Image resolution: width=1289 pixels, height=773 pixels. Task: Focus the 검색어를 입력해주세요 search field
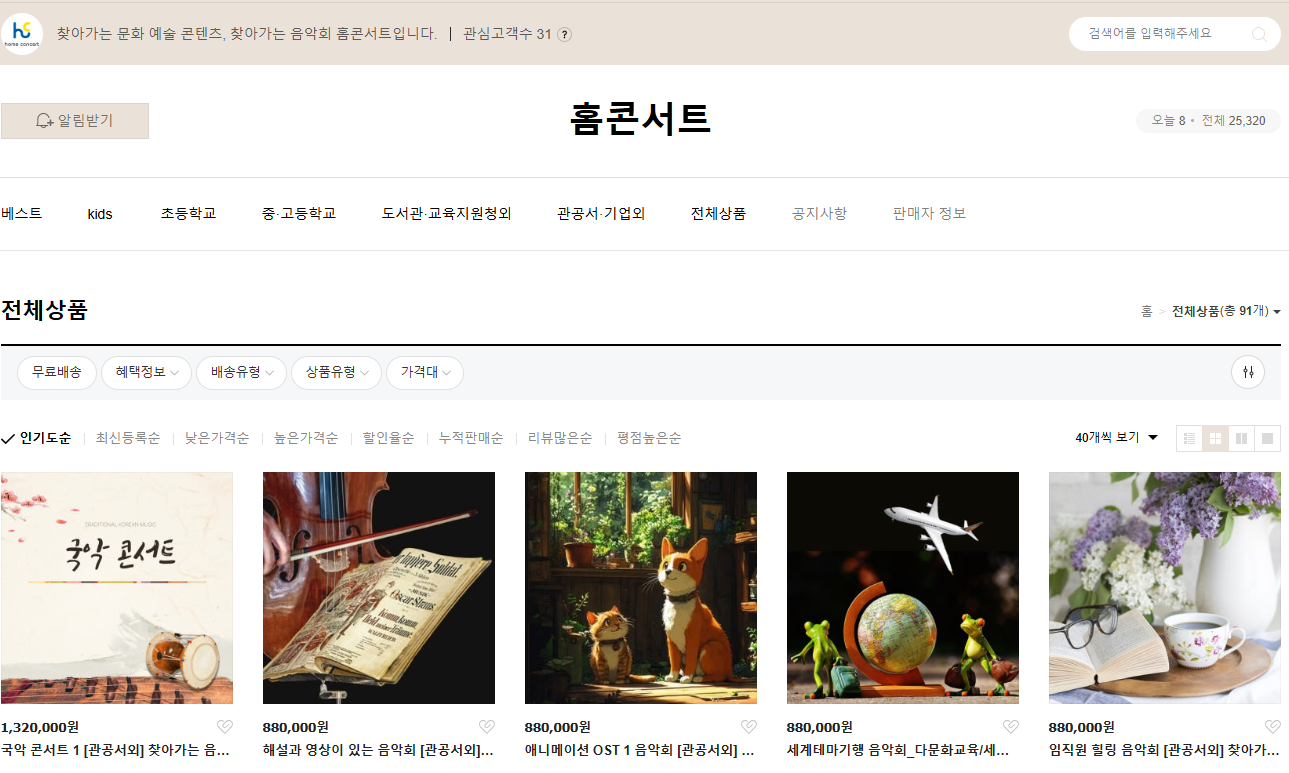(1160, 34)
